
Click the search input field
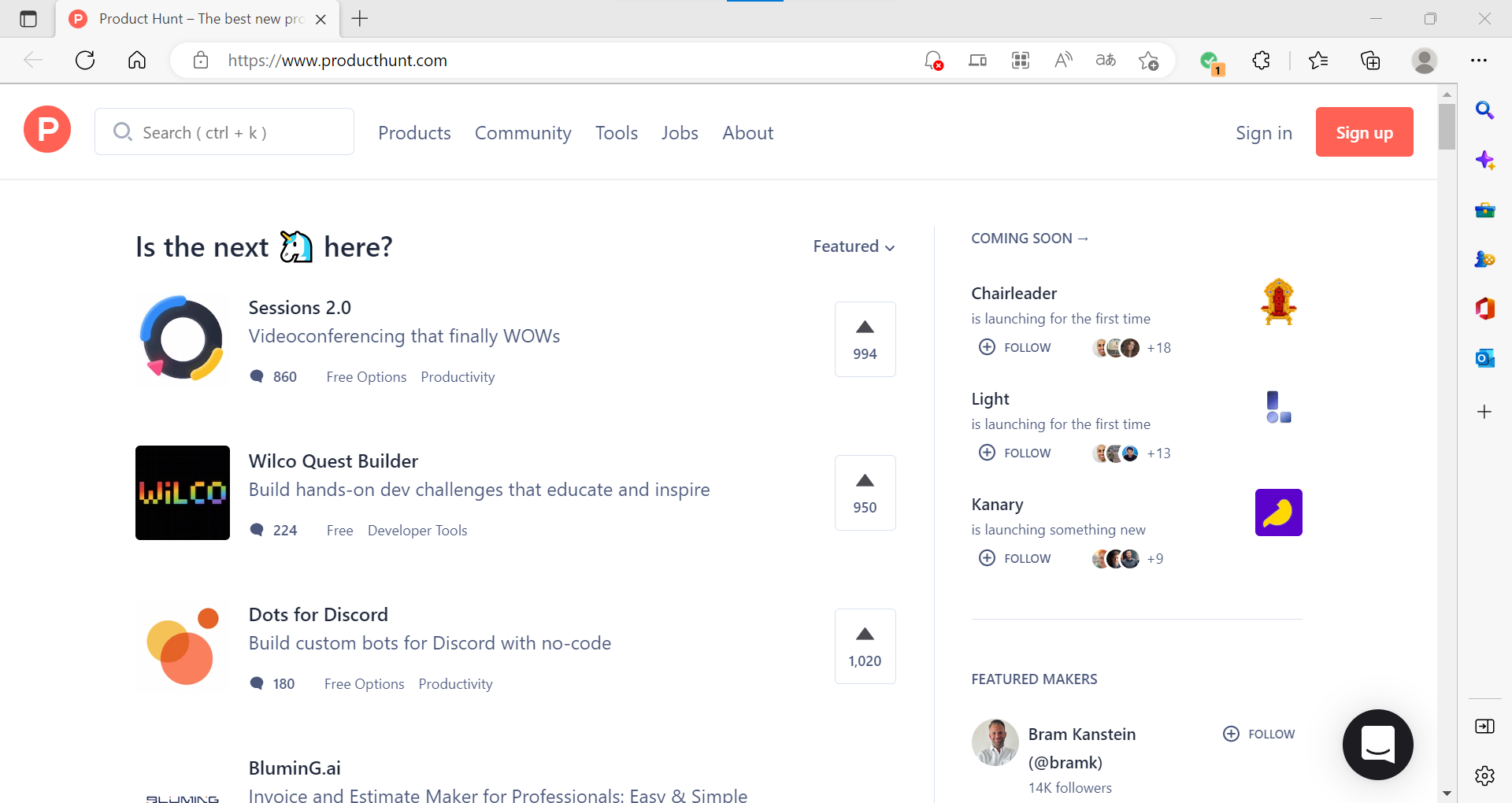coord(224,131)
